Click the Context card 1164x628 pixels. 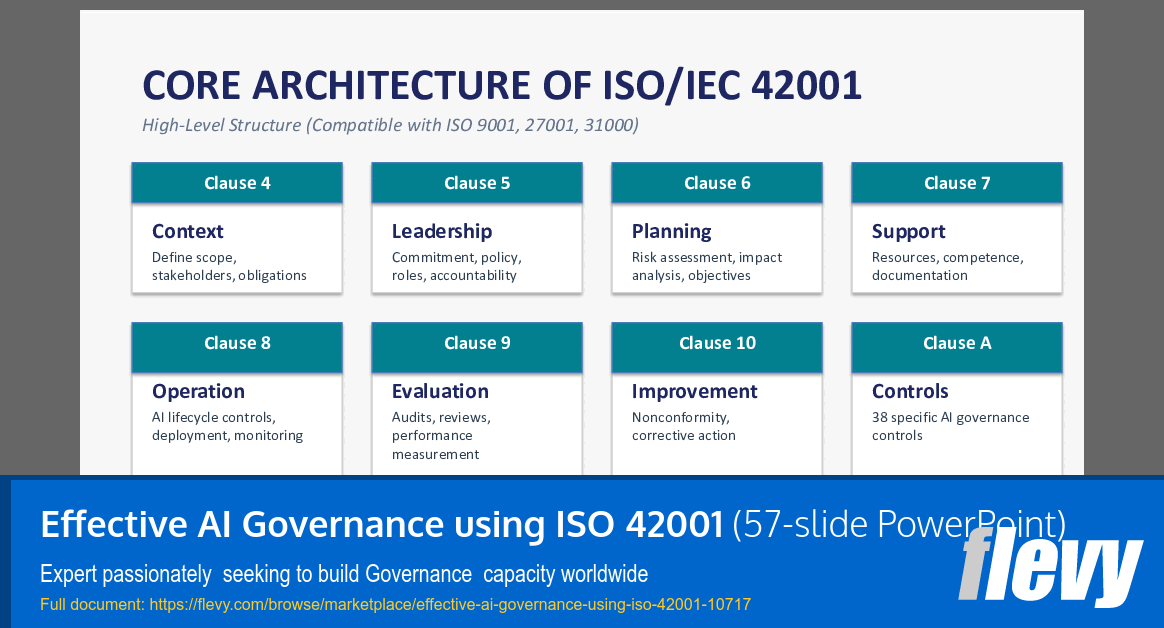tap(236, 248)
